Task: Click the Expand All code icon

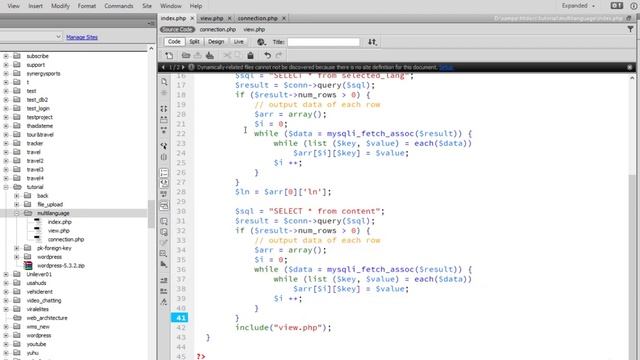Action: 164,131
